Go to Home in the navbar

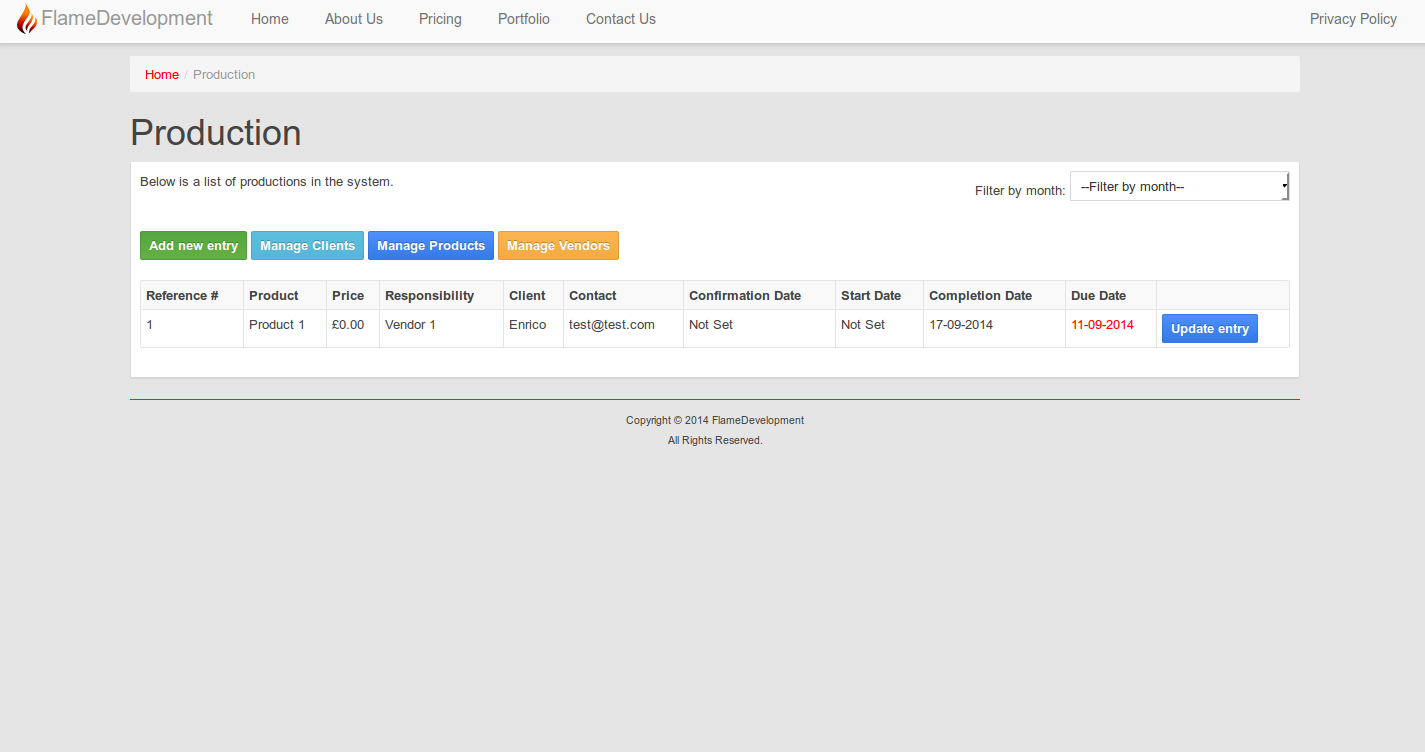point(270,19)
